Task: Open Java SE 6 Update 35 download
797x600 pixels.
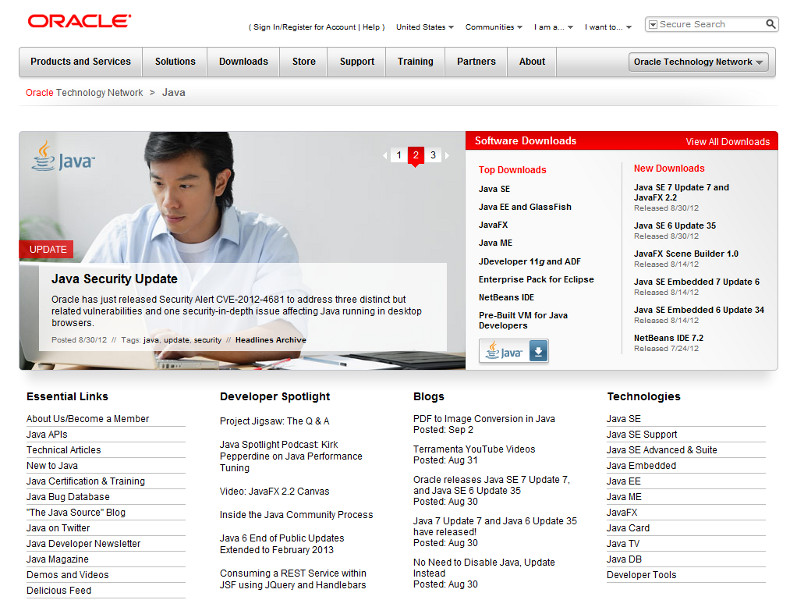Action: pyautogui.click(x=675, y=225)
